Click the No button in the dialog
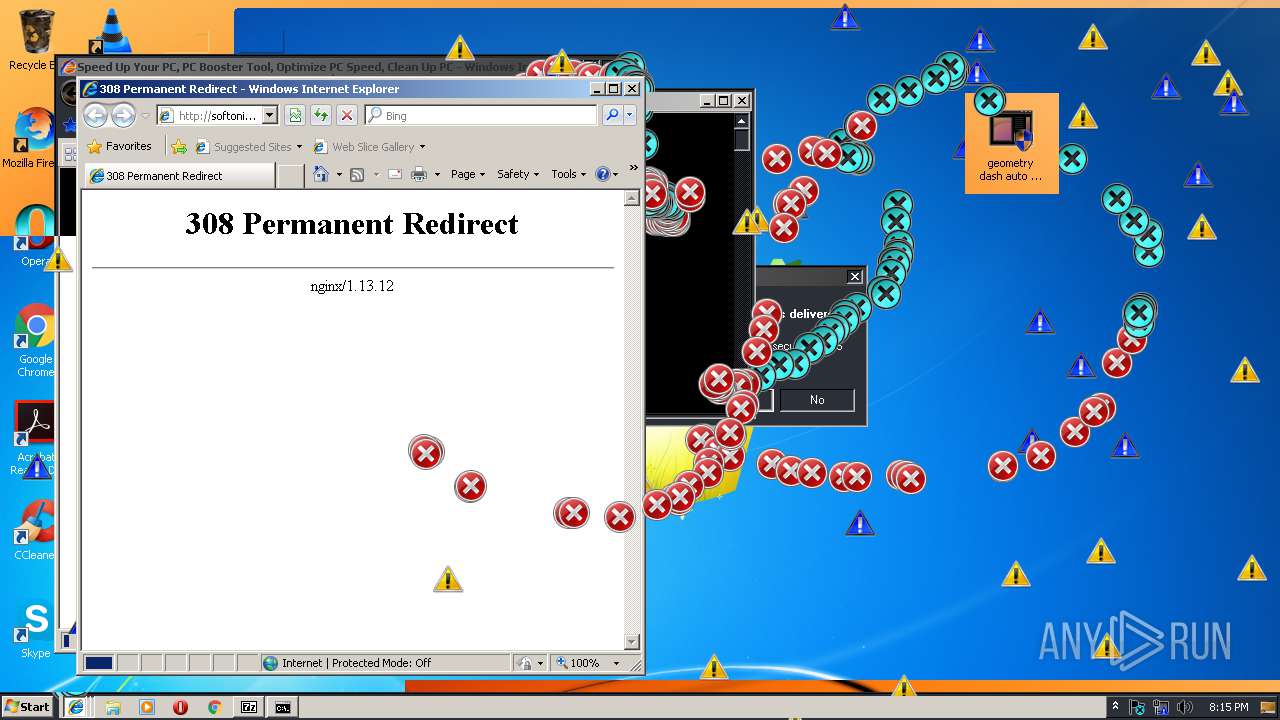 [x=817, y=400]
